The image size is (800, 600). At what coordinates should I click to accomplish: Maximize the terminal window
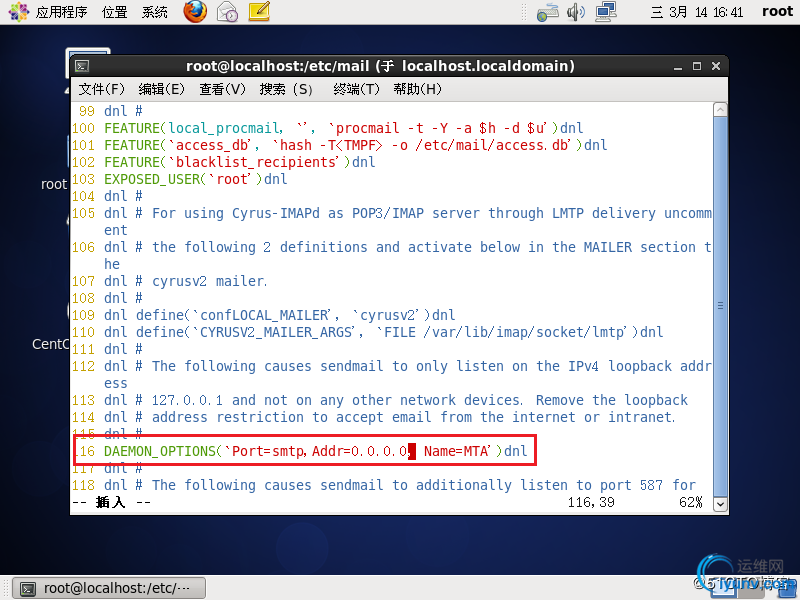pyautogui.click(x=696, y=66)
